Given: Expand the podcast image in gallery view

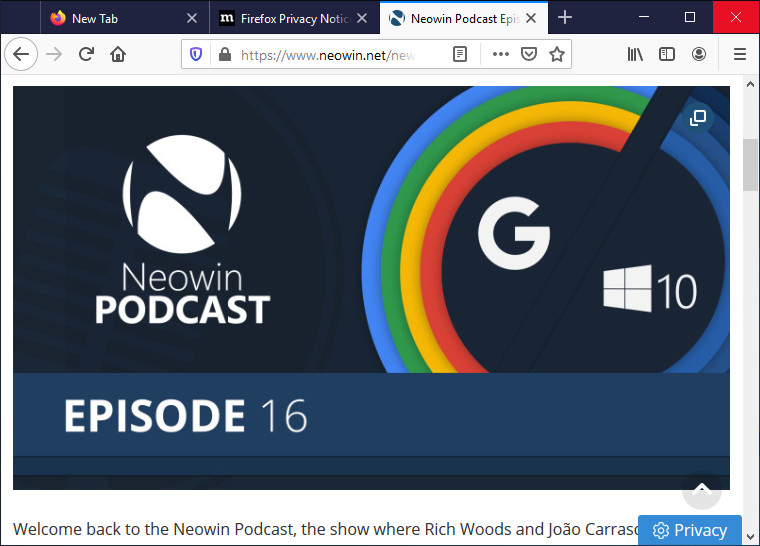Looking at the screenshot, I should [x=697, y=117].
